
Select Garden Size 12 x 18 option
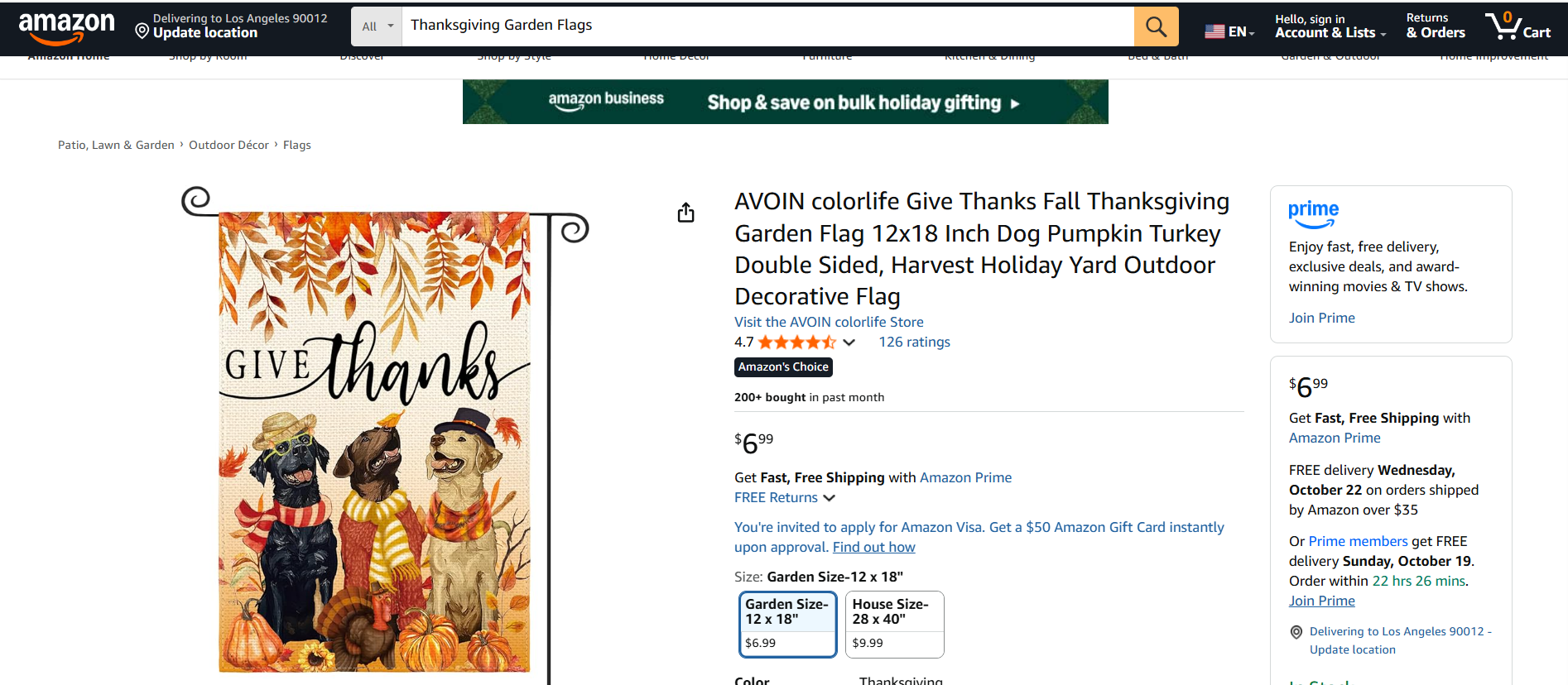(787, 625)
